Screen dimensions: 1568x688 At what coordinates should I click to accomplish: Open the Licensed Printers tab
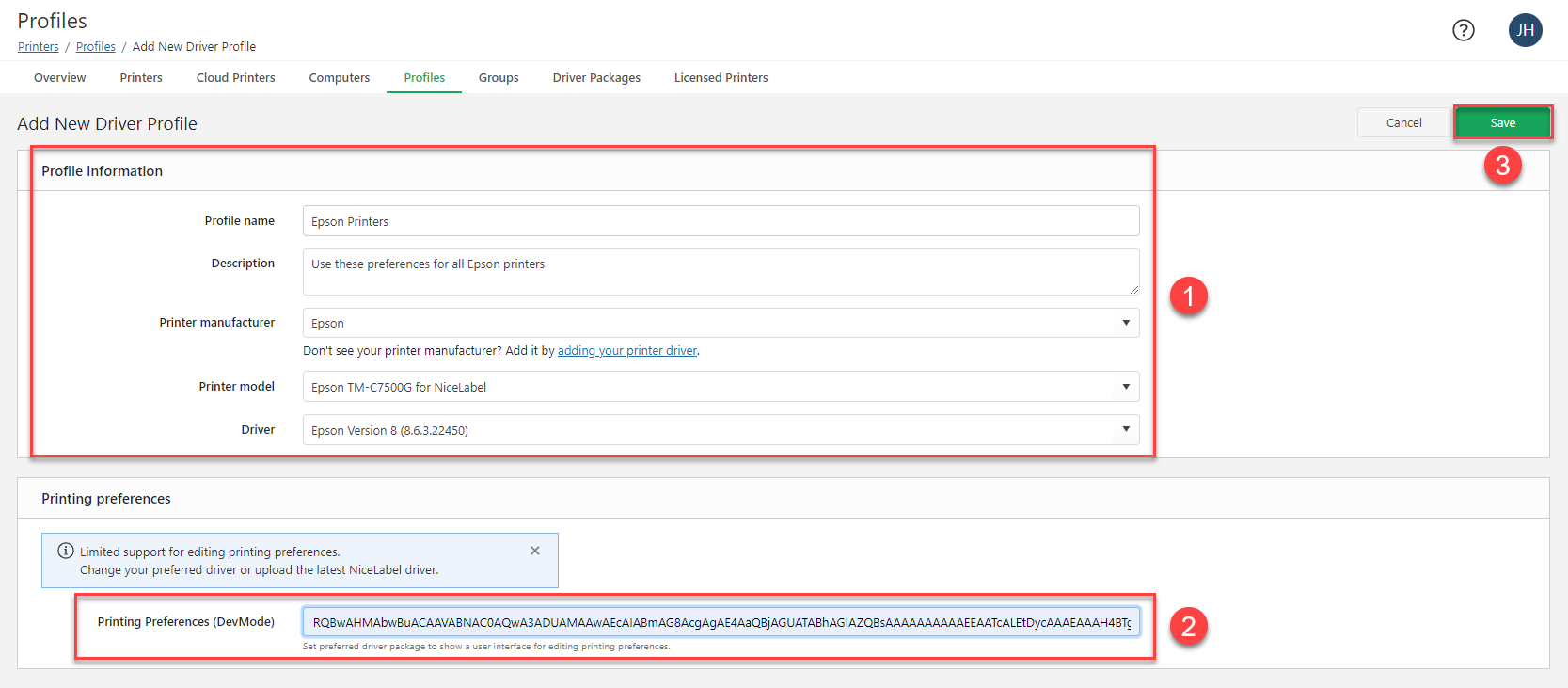pyautogui.click(x=721, y=78)
